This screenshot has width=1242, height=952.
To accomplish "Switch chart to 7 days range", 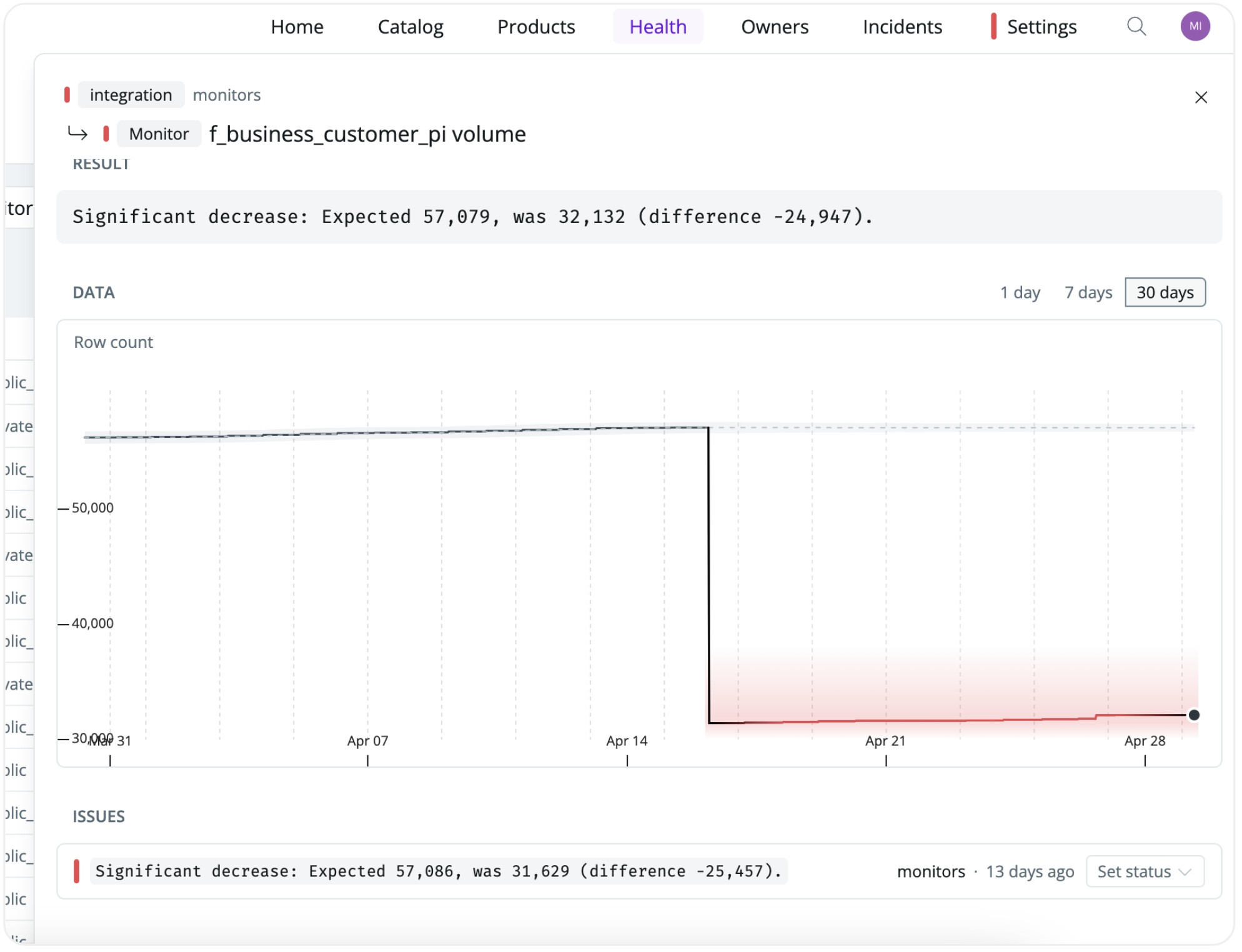I will [1087, 292].
